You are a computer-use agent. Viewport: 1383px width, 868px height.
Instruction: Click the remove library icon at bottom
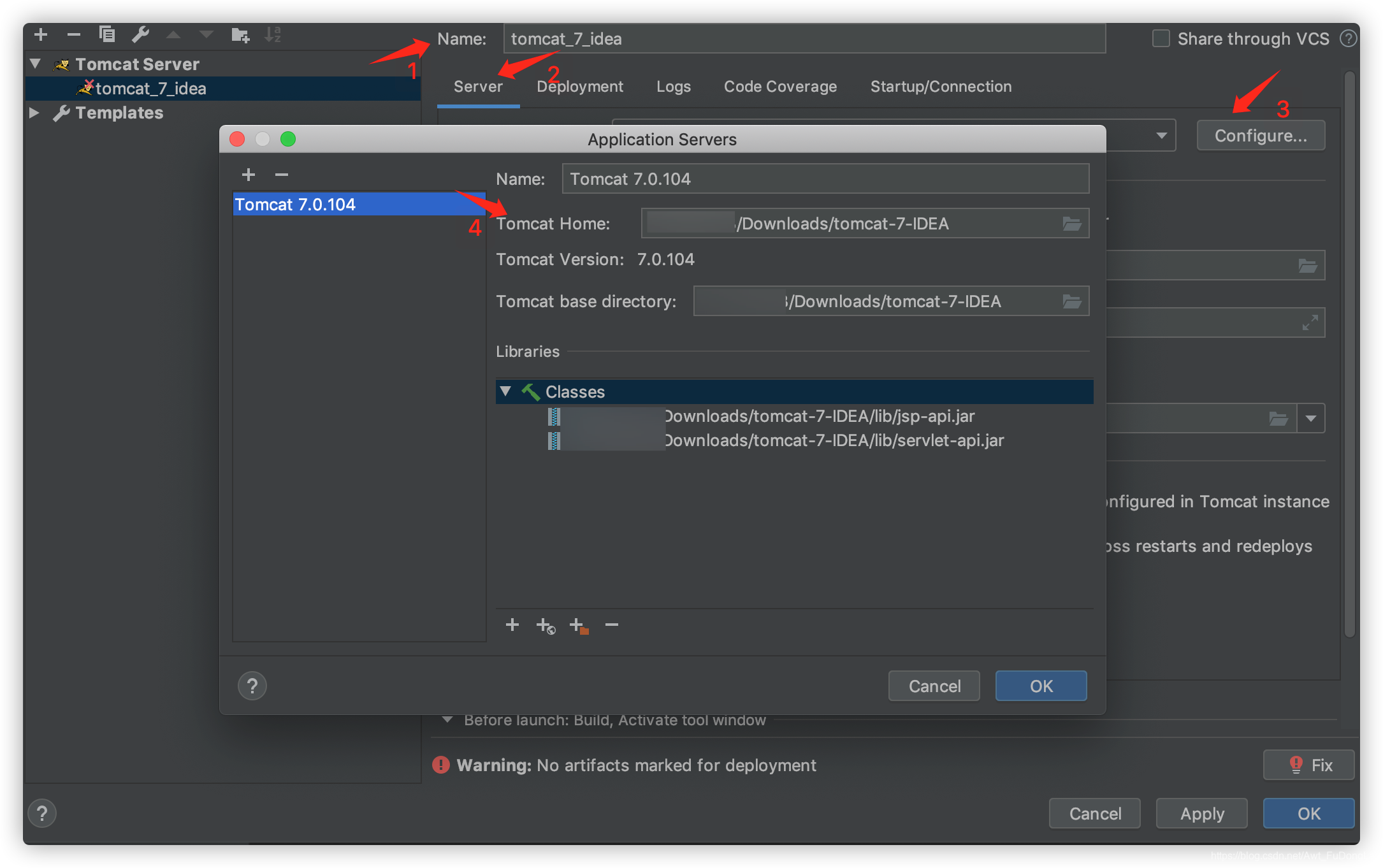(x=611, y=625)
